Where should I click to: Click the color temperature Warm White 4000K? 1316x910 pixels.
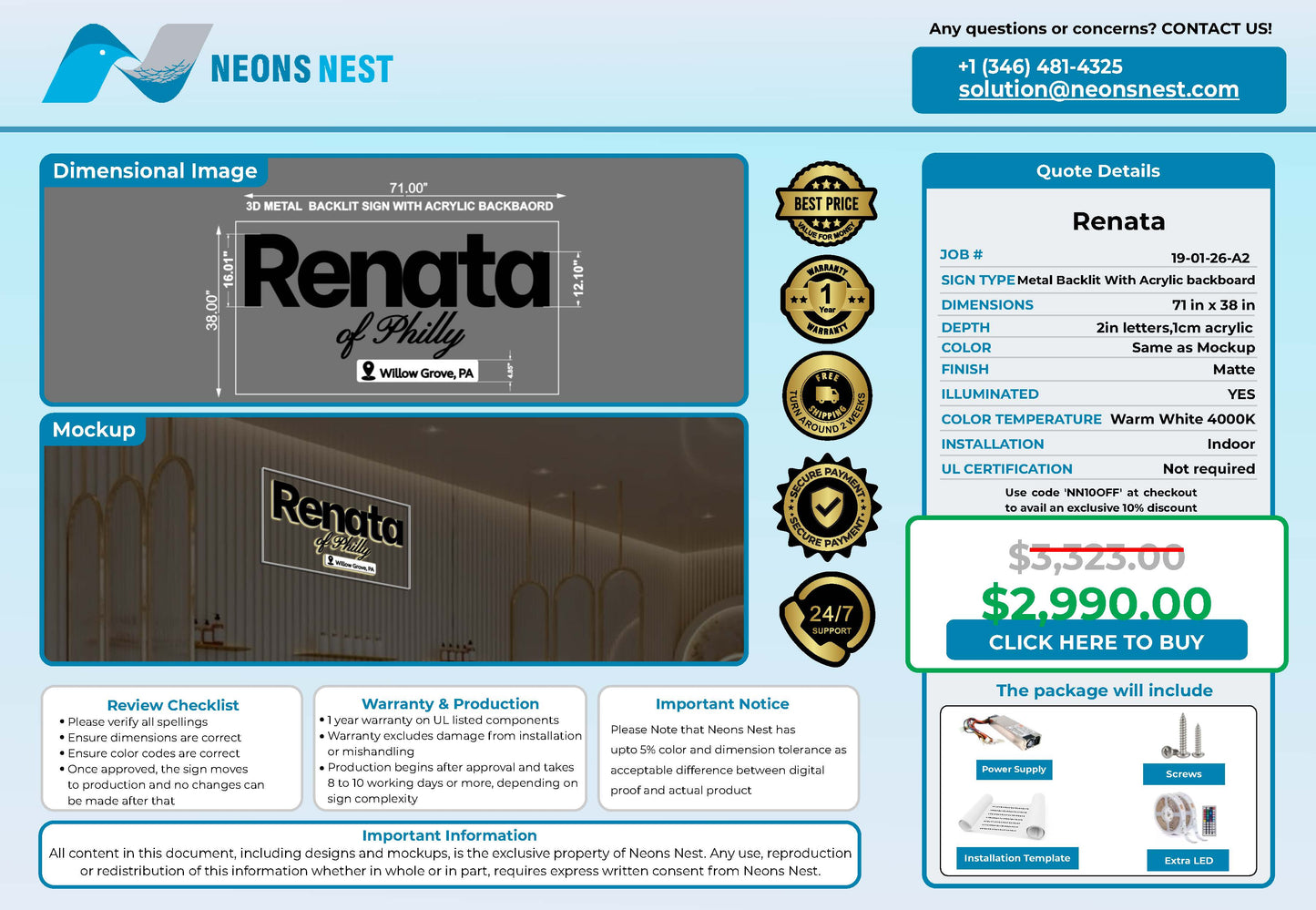[1182, 419]
